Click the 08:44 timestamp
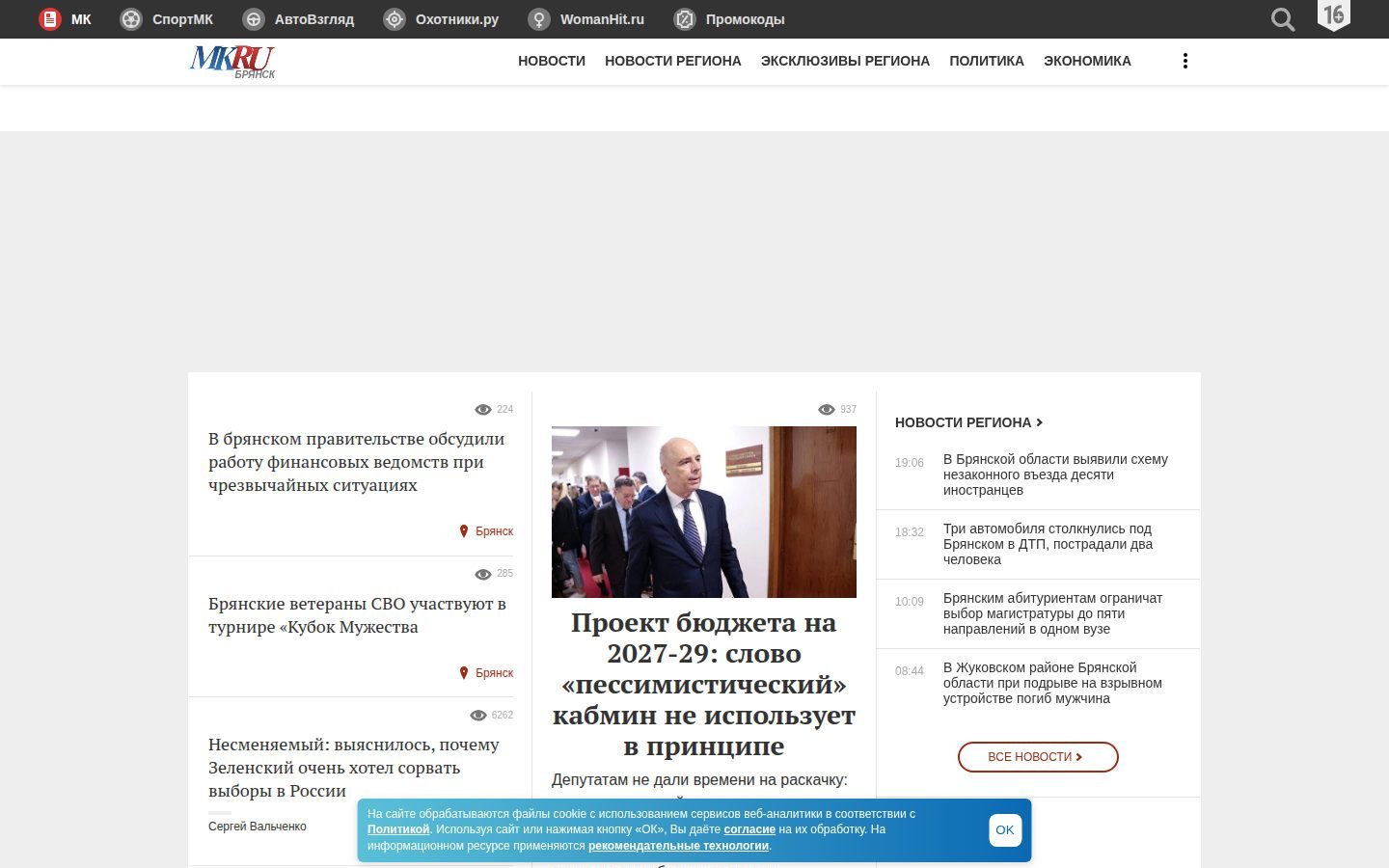 tap(910, 671)
